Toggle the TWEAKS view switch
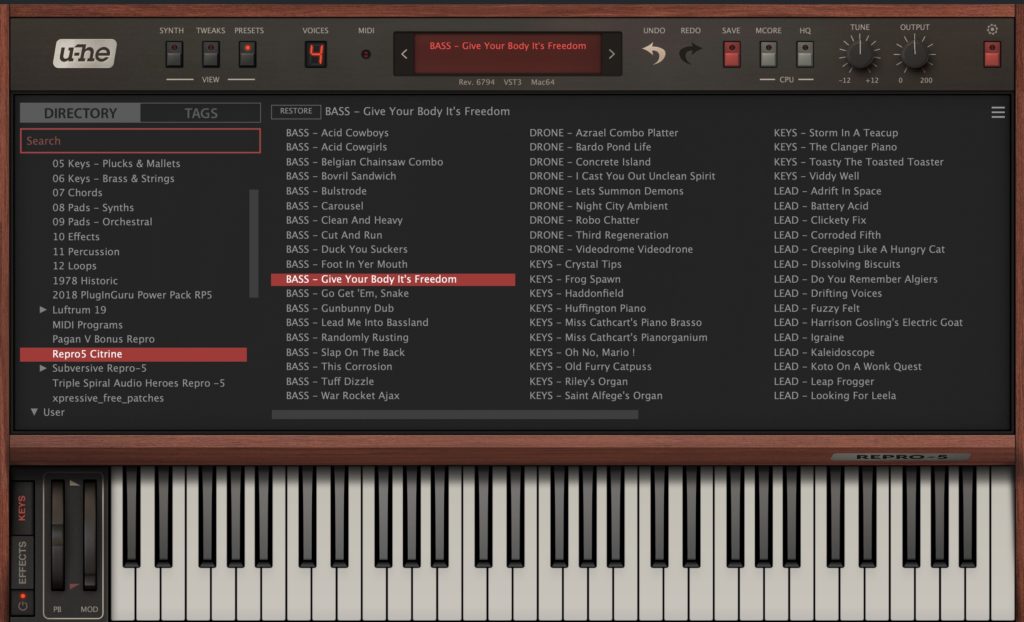This screenshot has height=622, width=1024. tap(210, 54)
